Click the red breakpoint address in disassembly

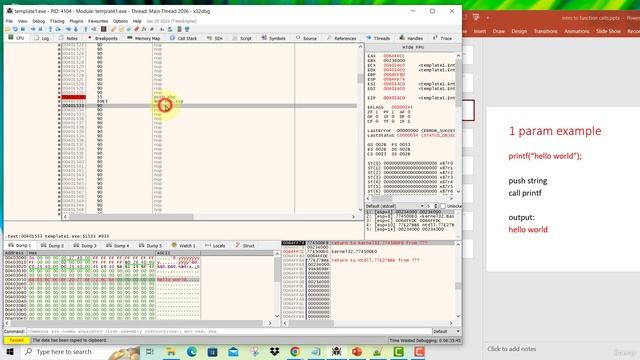click(74, 97)
